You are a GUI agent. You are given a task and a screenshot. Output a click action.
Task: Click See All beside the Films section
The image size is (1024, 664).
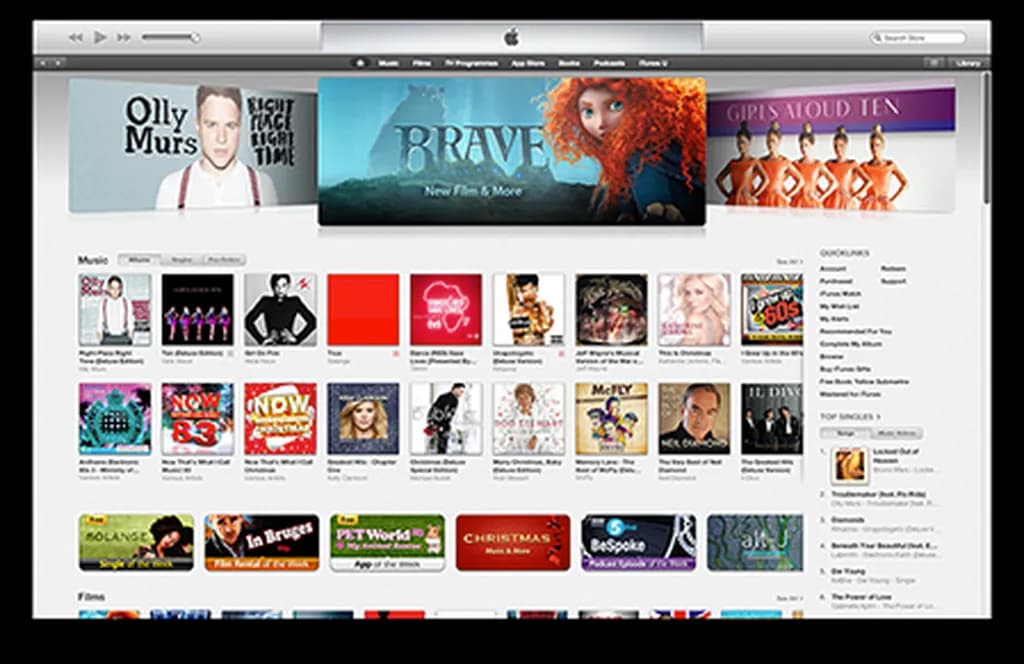pyautogui.click(x=789, y=598)
